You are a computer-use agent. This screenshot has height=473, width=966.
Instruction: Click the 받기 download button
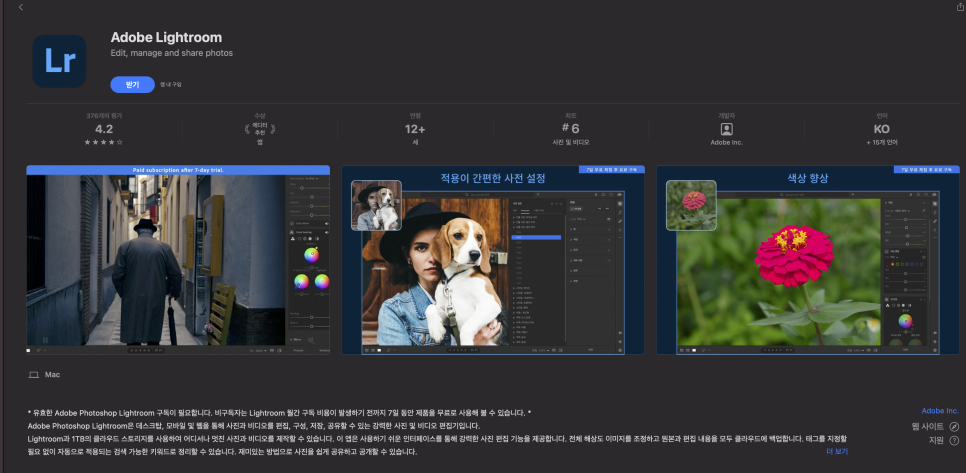132,84
